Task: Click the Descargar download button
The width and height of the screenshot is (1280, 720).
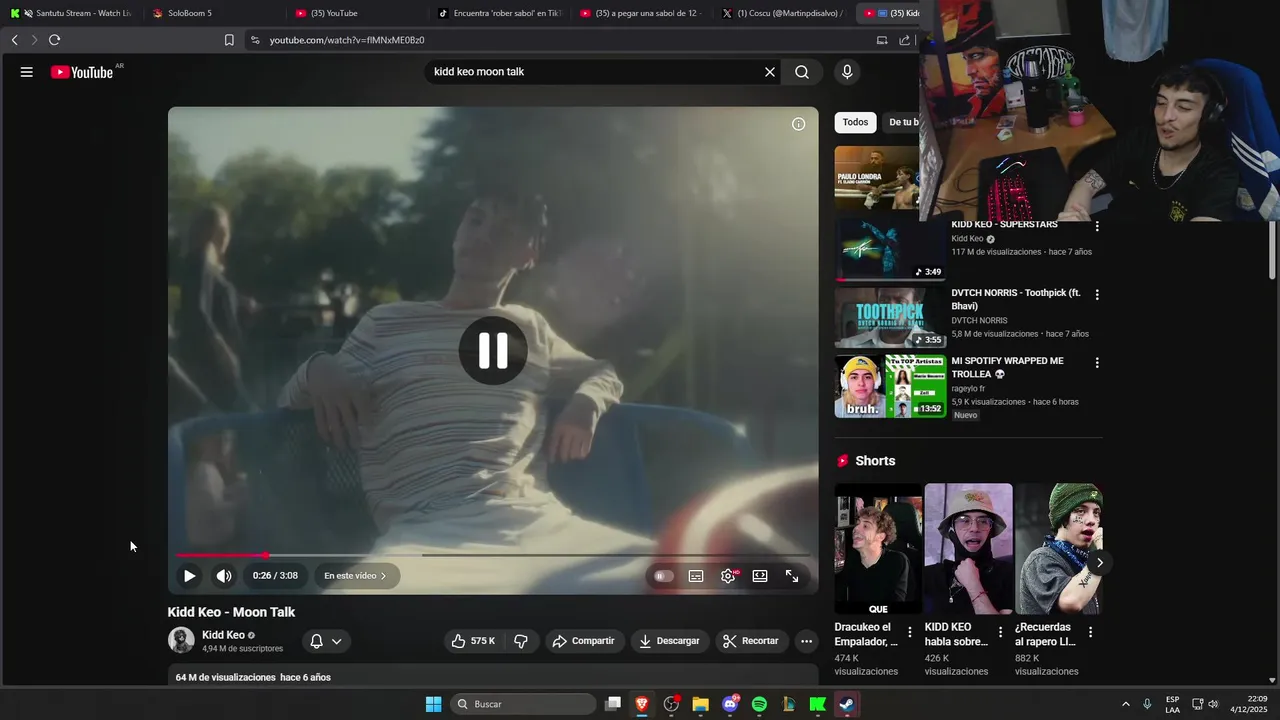Action: (x=669, y=641)
